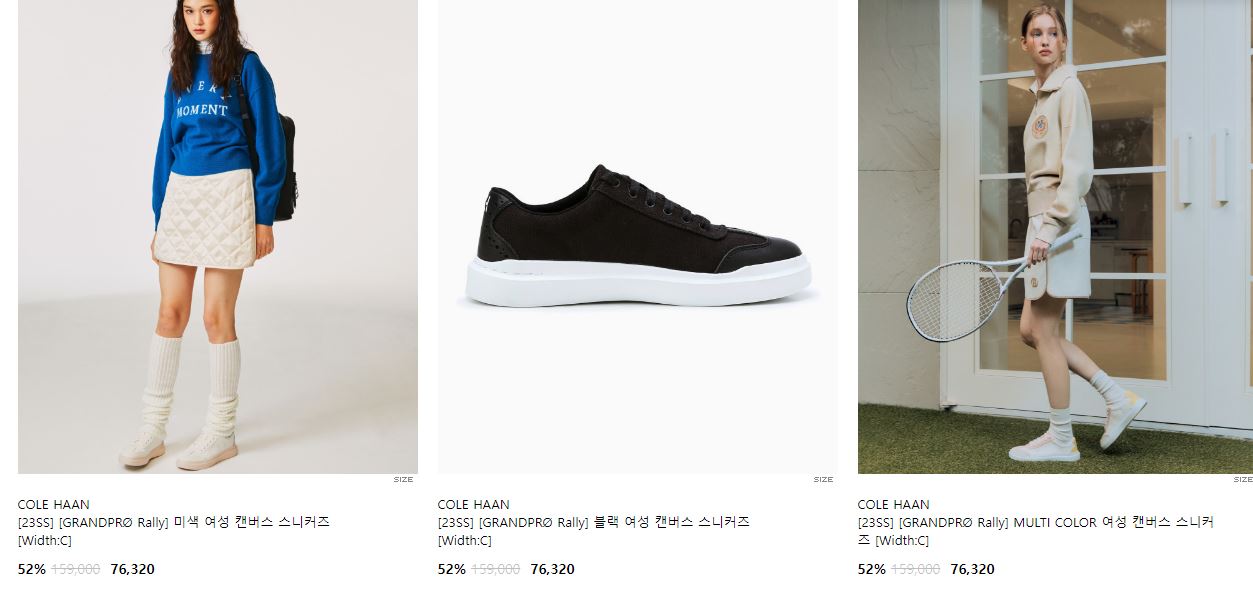1253x594 pixels.
Task: Click the 76,320 price of MULTI COLOR sneakers
Action: tap(973, 569)
